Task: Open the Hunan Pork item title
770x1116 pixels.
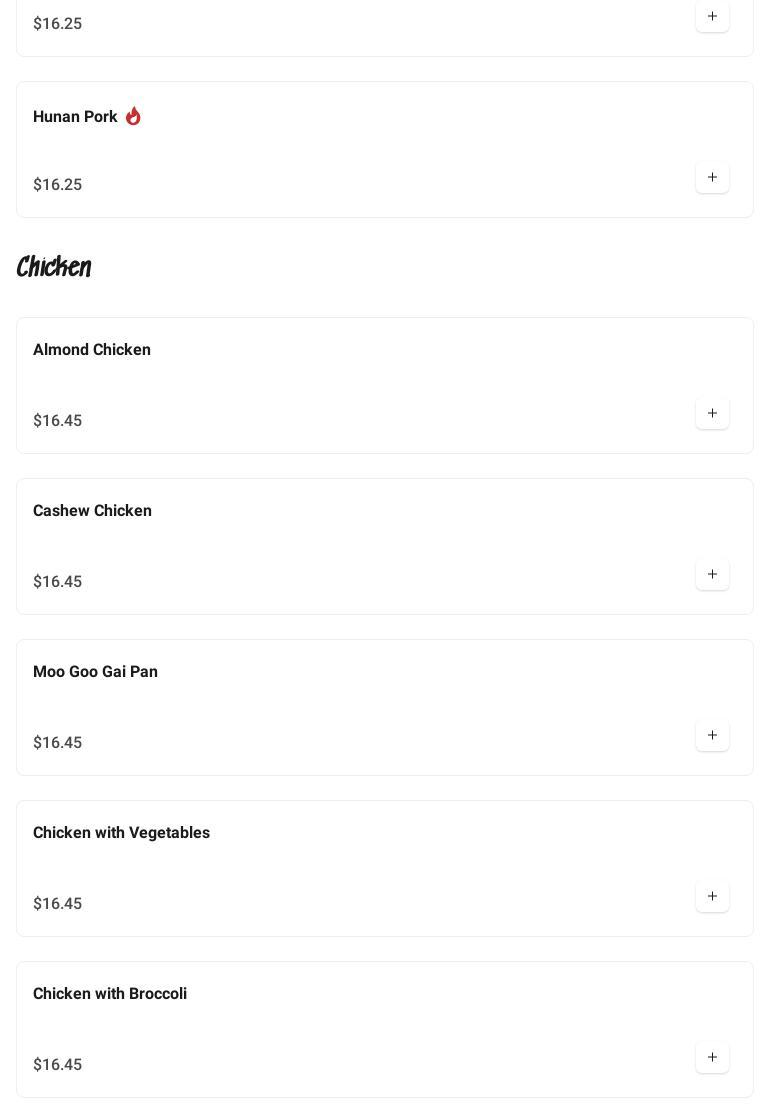Action: click(75, 117)
